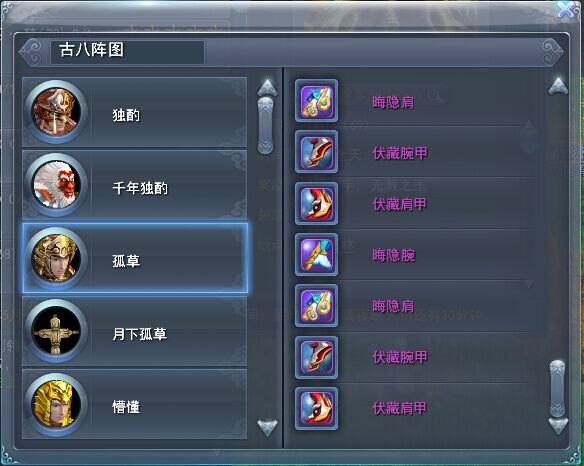Viewport: 584px width, 466px height.
Task: Close the 古八阵图 window
Action: pyautogui.click(x=566, y=10)
